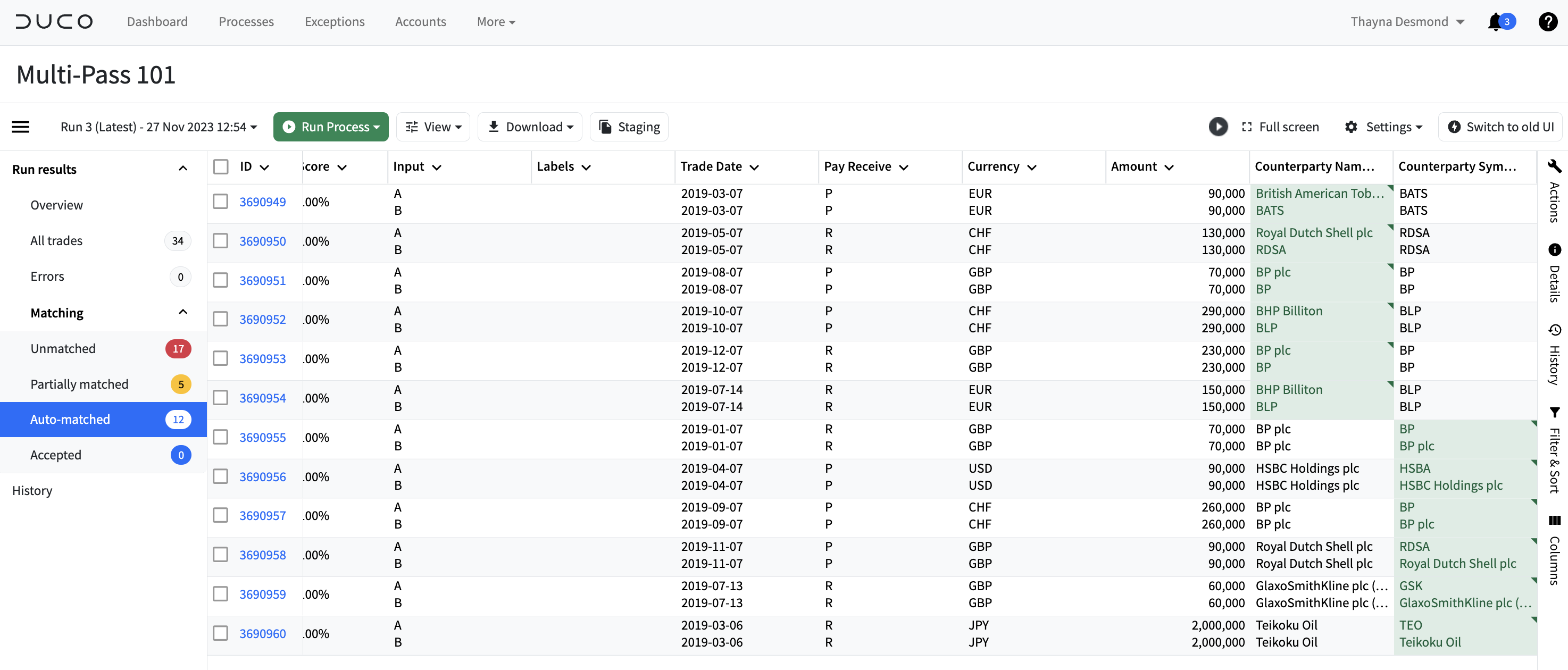This screenshot has height=670, width=1568.
Task: Open the Filter & Sort panel
Action: (x=1555, y=450)
